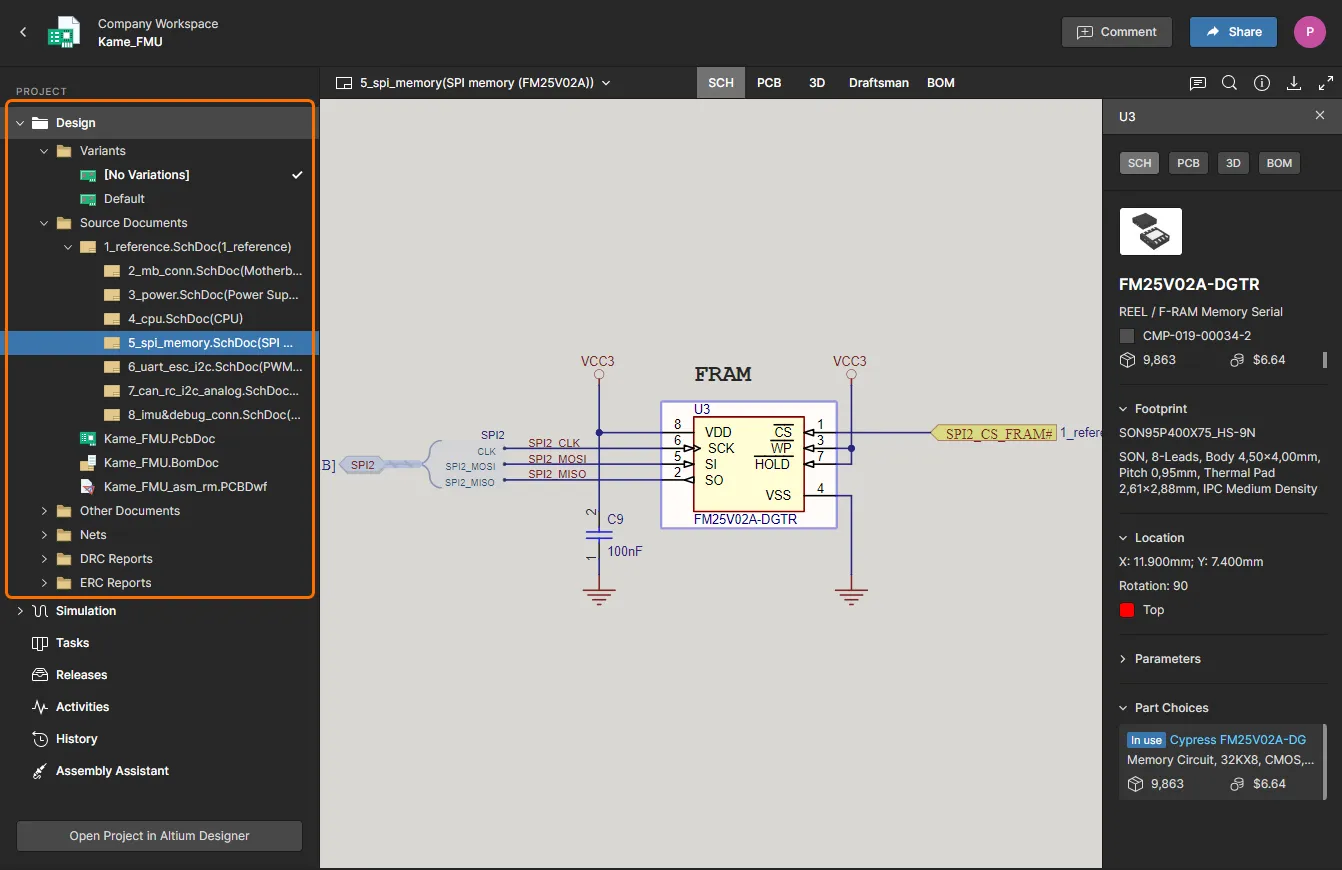Open the comments panel icon in toolbar
Screen dimensions: 1342x870
coord(1197,83)
